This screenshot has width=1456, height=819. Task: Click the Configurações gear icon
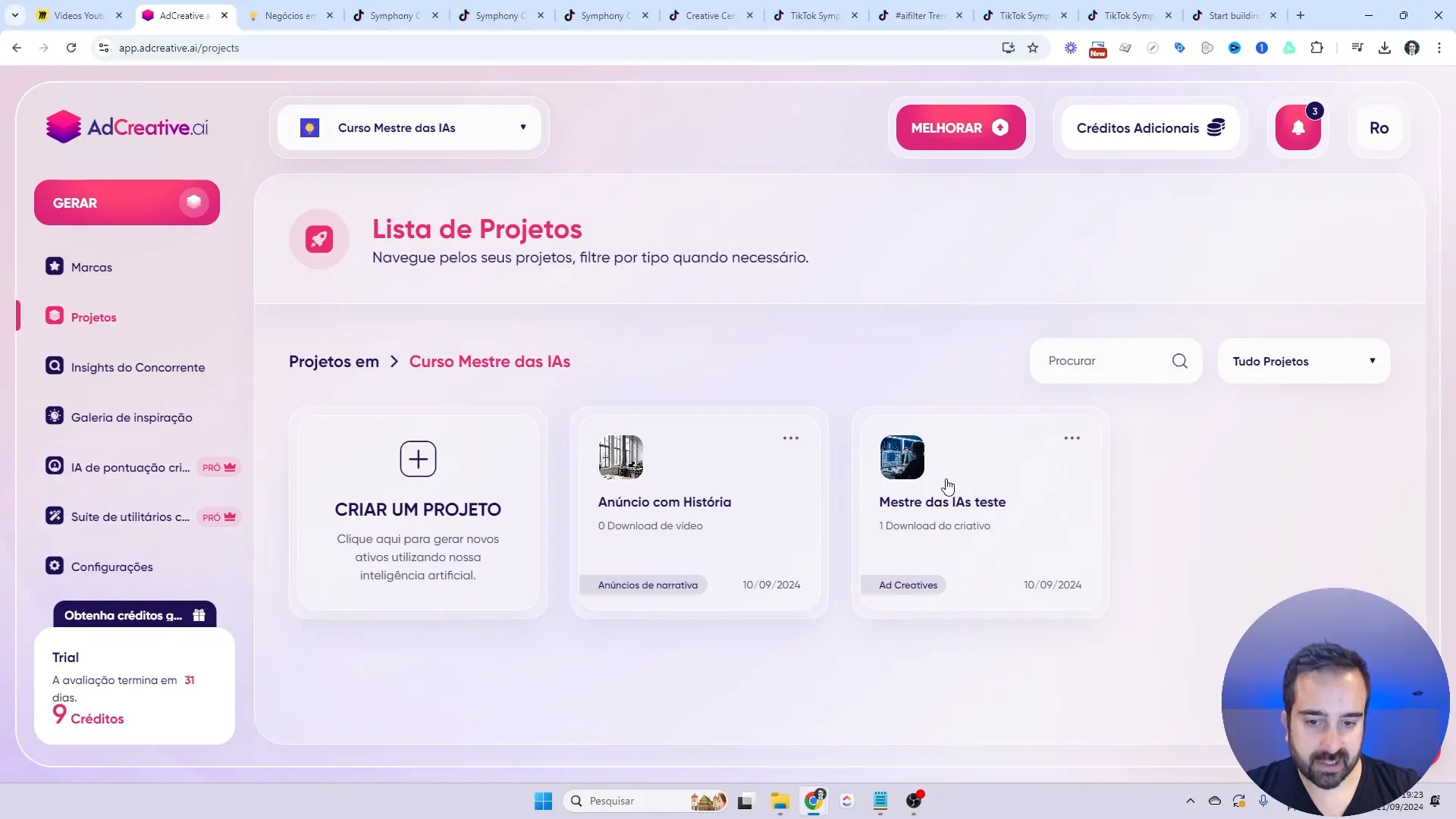point(55,566)
